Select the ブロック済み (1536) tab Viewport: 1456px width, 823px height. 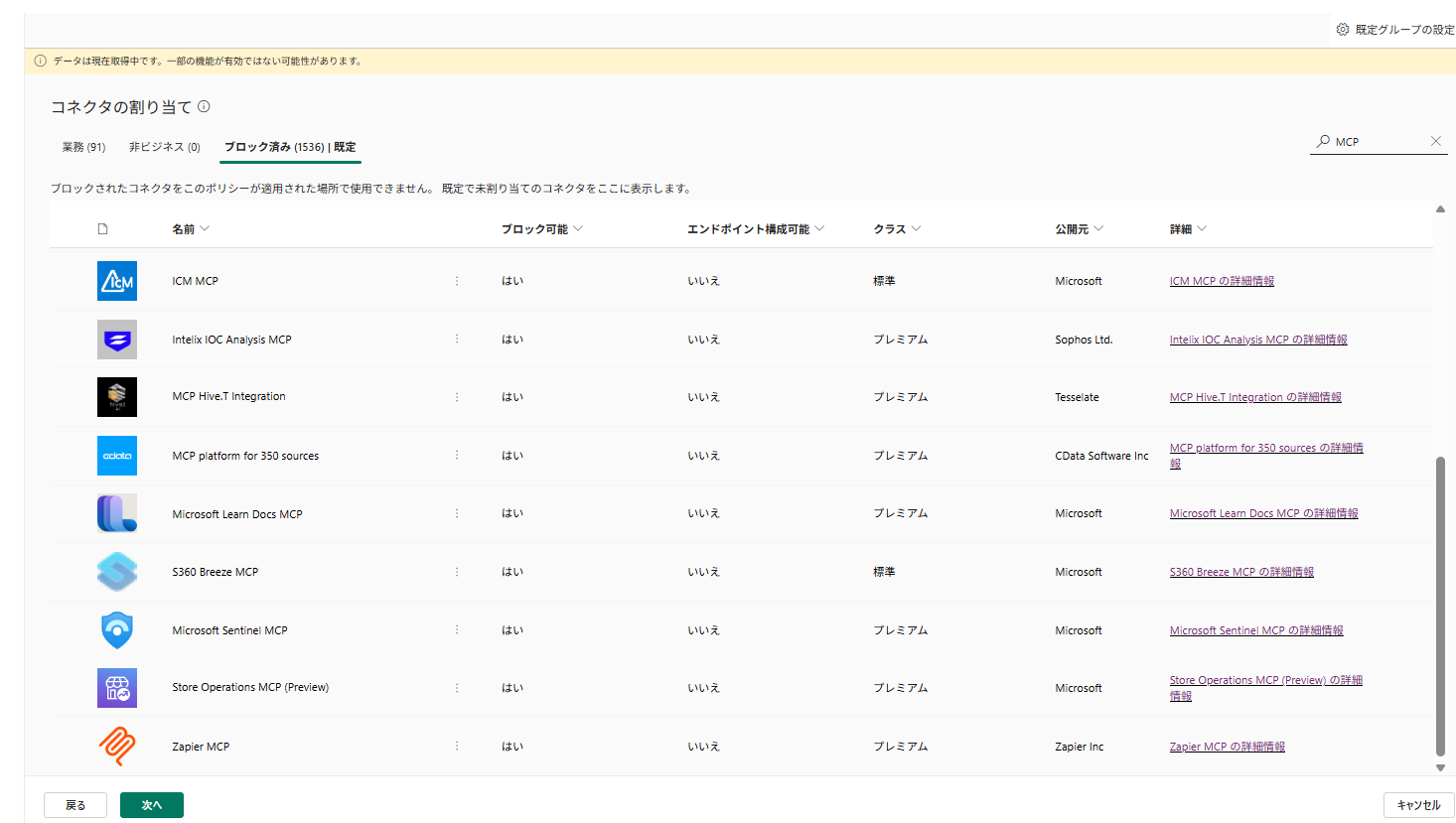(x=290, y=147)
